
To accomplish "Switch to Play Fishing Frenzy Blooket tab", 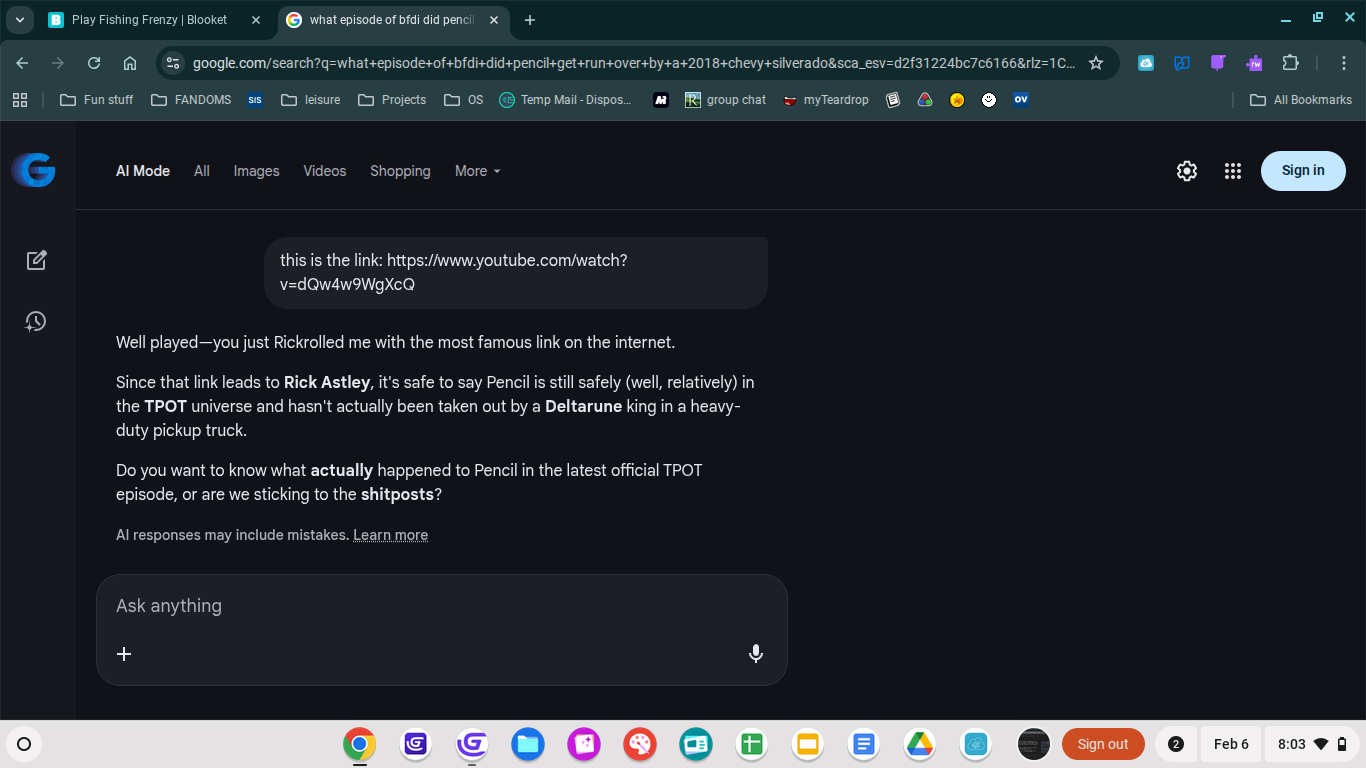I will 148,20.
